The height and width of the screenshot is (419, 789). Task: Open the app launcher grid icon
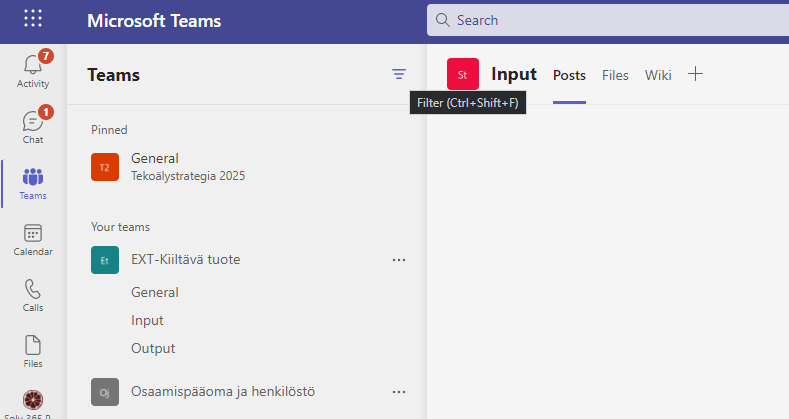(x=33, y=19)
